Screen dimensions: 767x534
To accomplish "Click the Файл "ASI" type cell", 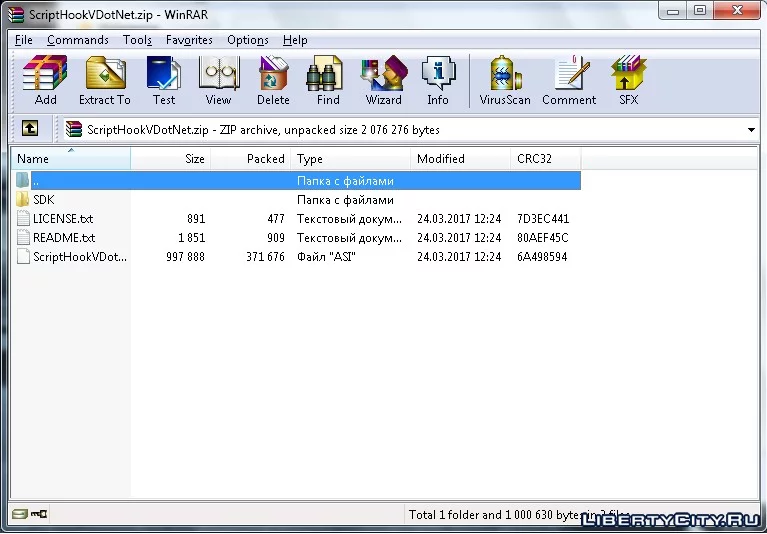I will (326, 257).
